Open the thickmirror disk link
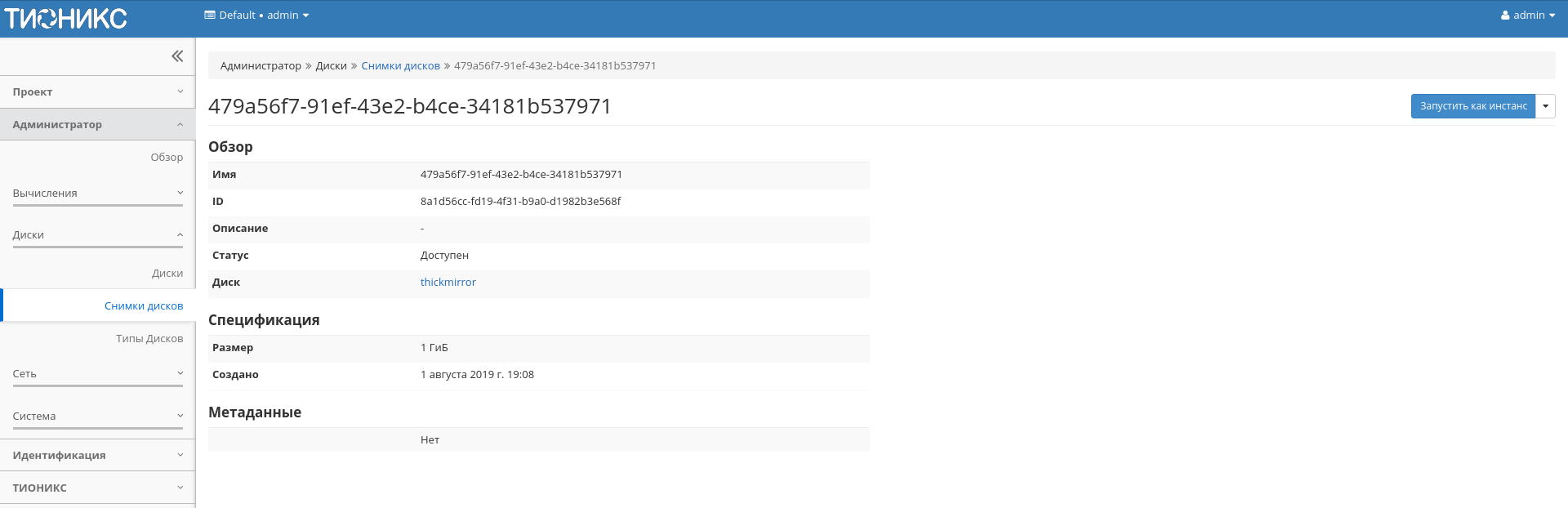Image resolution: width=1568 pixels, height=508 pixels. pyautogui.click(x=448, y=283)
